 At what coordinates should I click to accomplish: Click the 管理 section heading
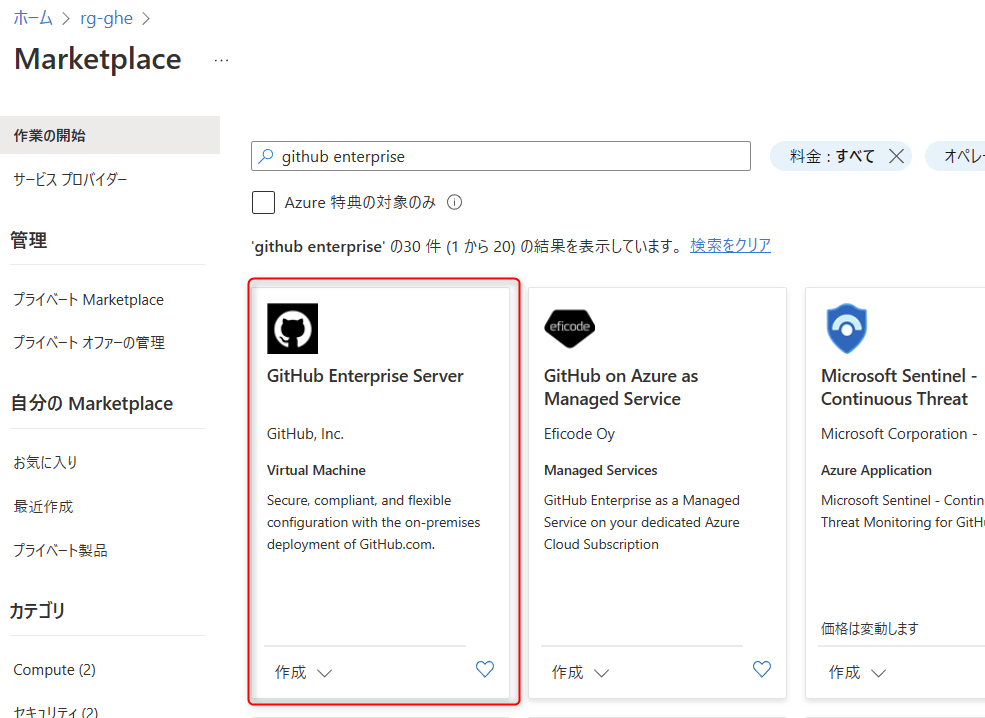[28, 240]
